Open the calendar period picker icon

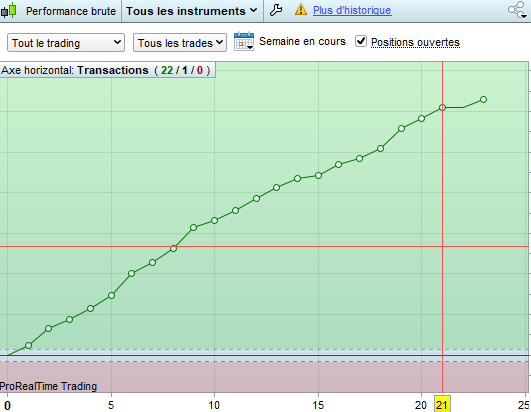[x=244, y=41]
